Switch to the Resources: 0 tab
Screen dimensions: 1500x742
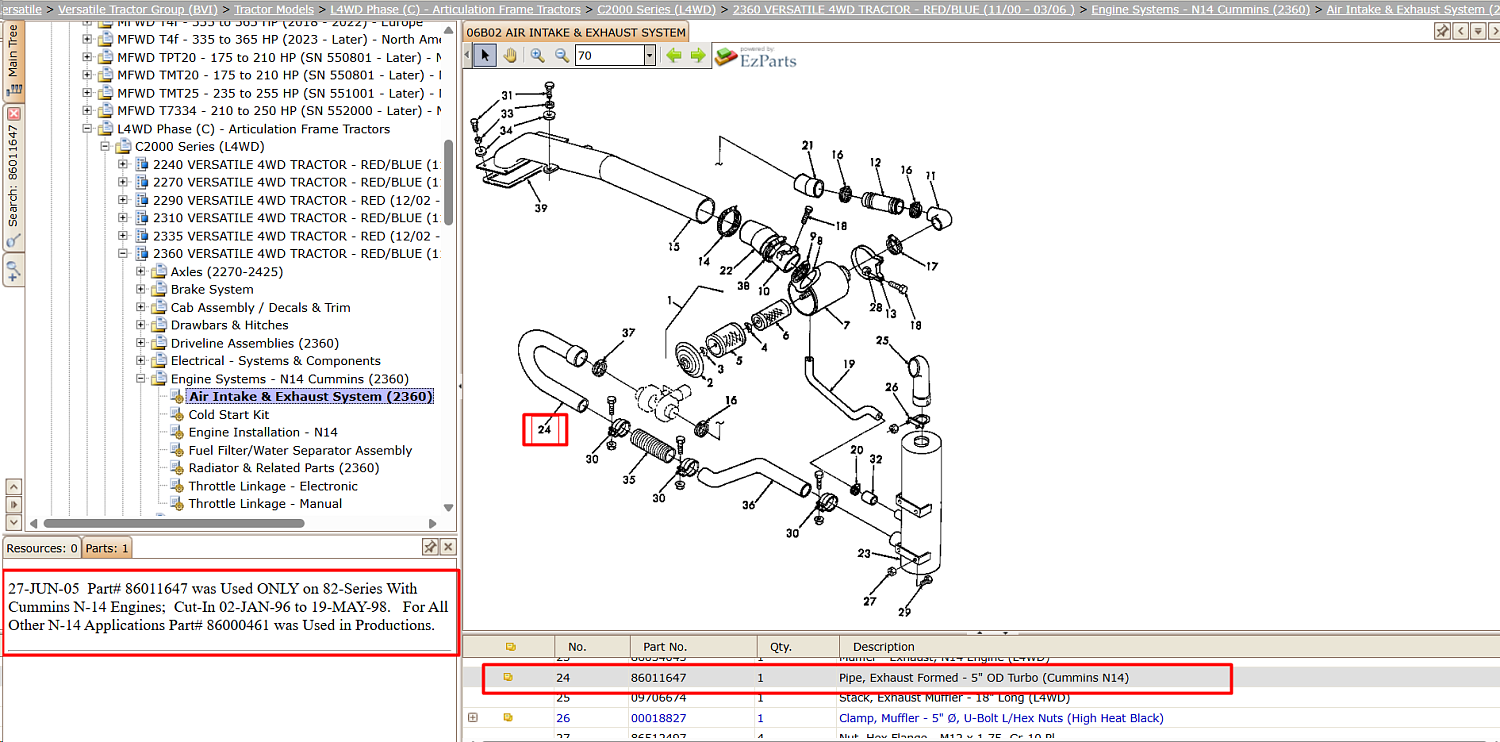(42, 548)
